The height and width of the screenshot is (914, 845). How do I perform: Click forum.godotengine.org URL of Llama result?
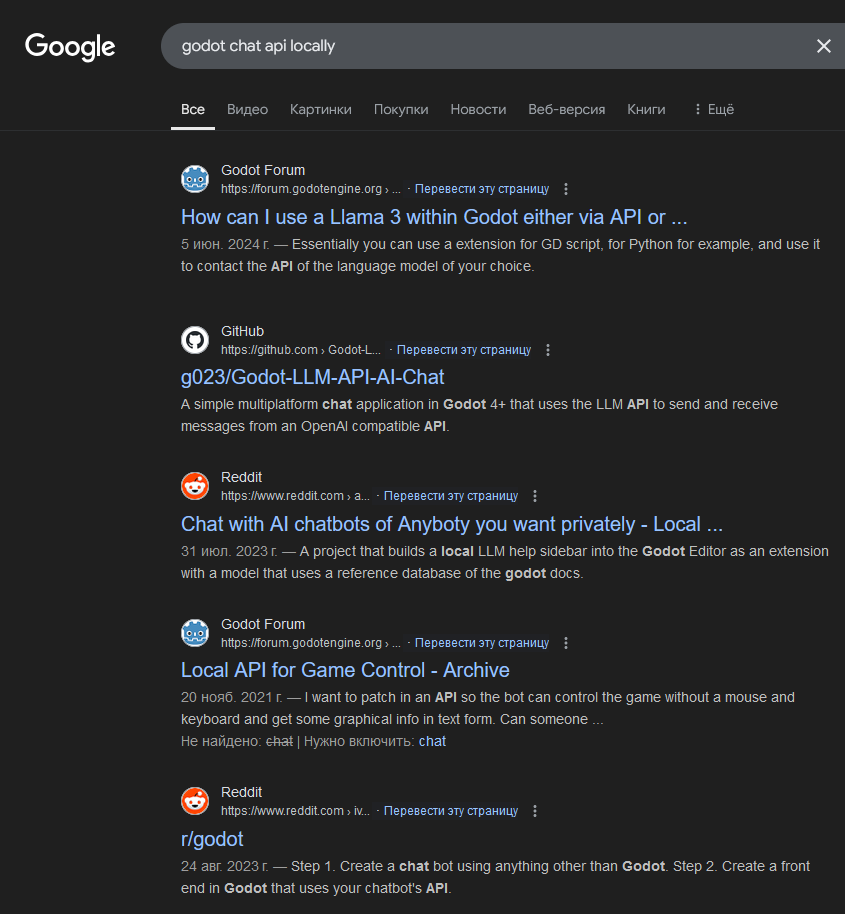tap(311, 189)
